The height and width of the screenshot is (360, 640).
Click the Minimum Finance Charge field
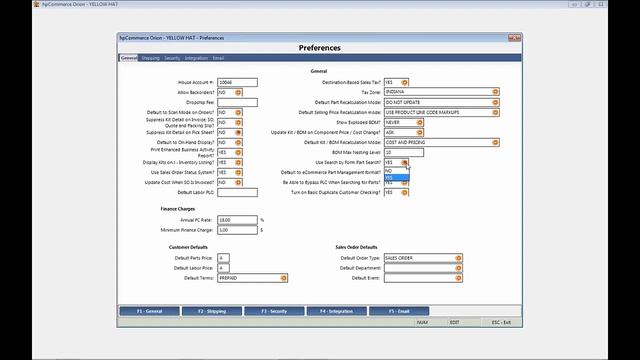(x=237, y=230)
